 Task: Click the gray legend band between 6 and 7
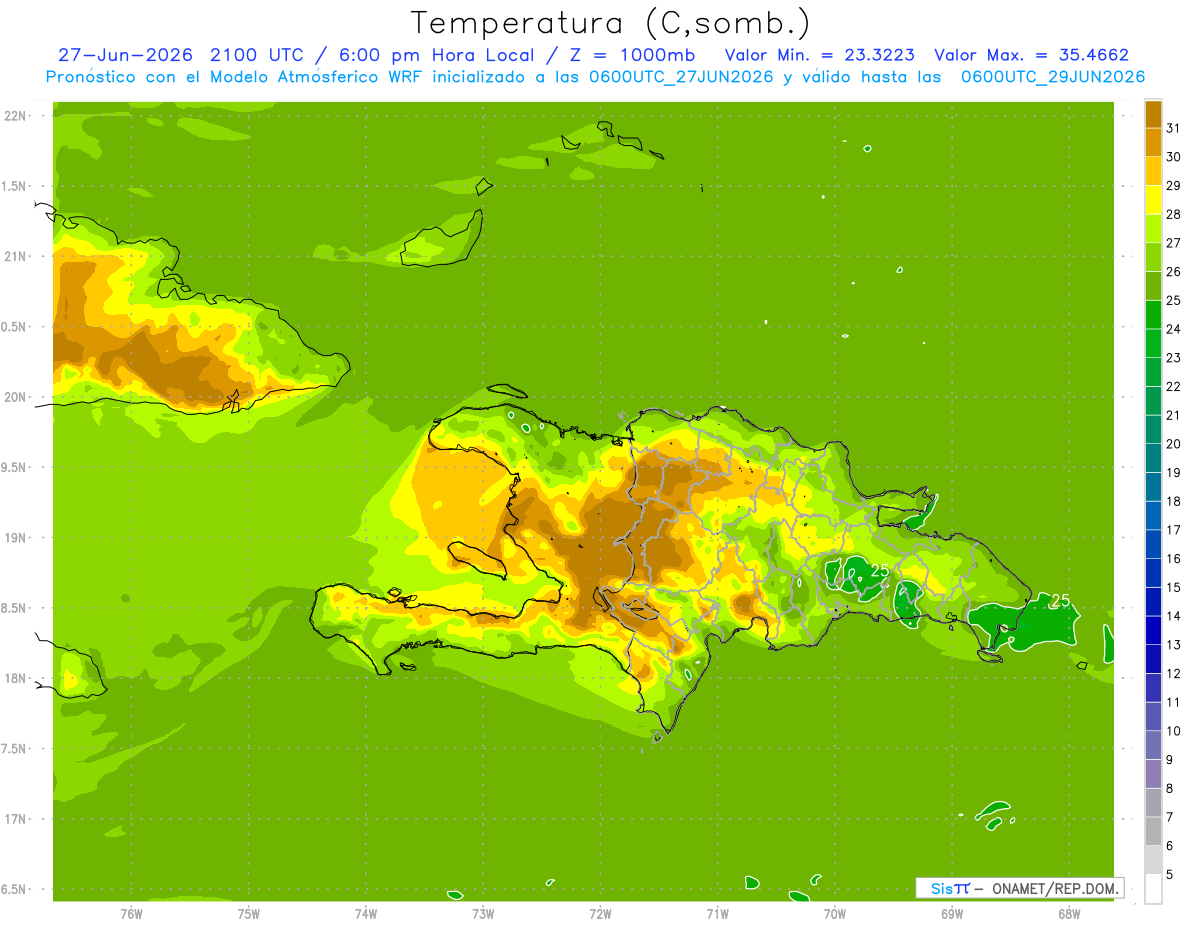[x=1153, y=831]
